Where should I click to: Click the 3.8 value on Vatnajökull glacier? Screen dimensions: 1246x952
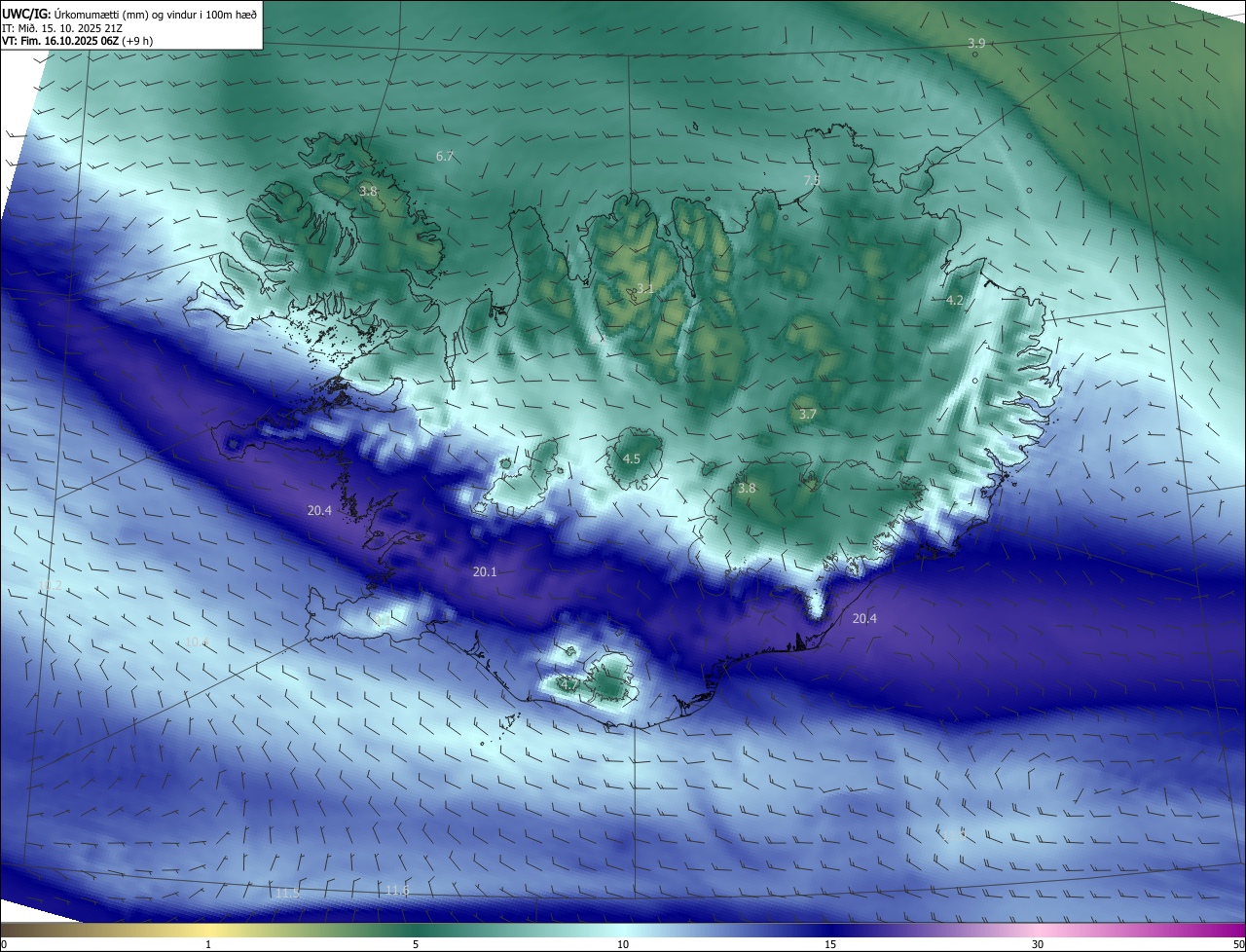747,489
